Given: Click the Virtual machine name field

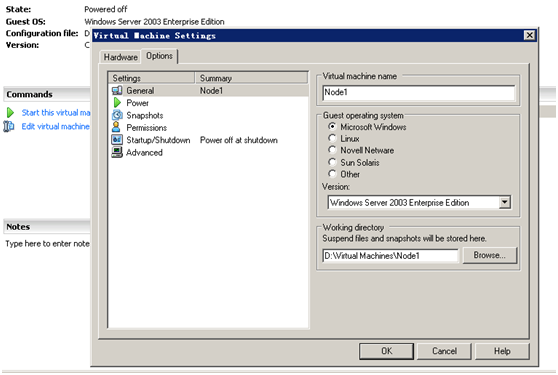Looking at the screenshot, I should click(x=418, y=93).
